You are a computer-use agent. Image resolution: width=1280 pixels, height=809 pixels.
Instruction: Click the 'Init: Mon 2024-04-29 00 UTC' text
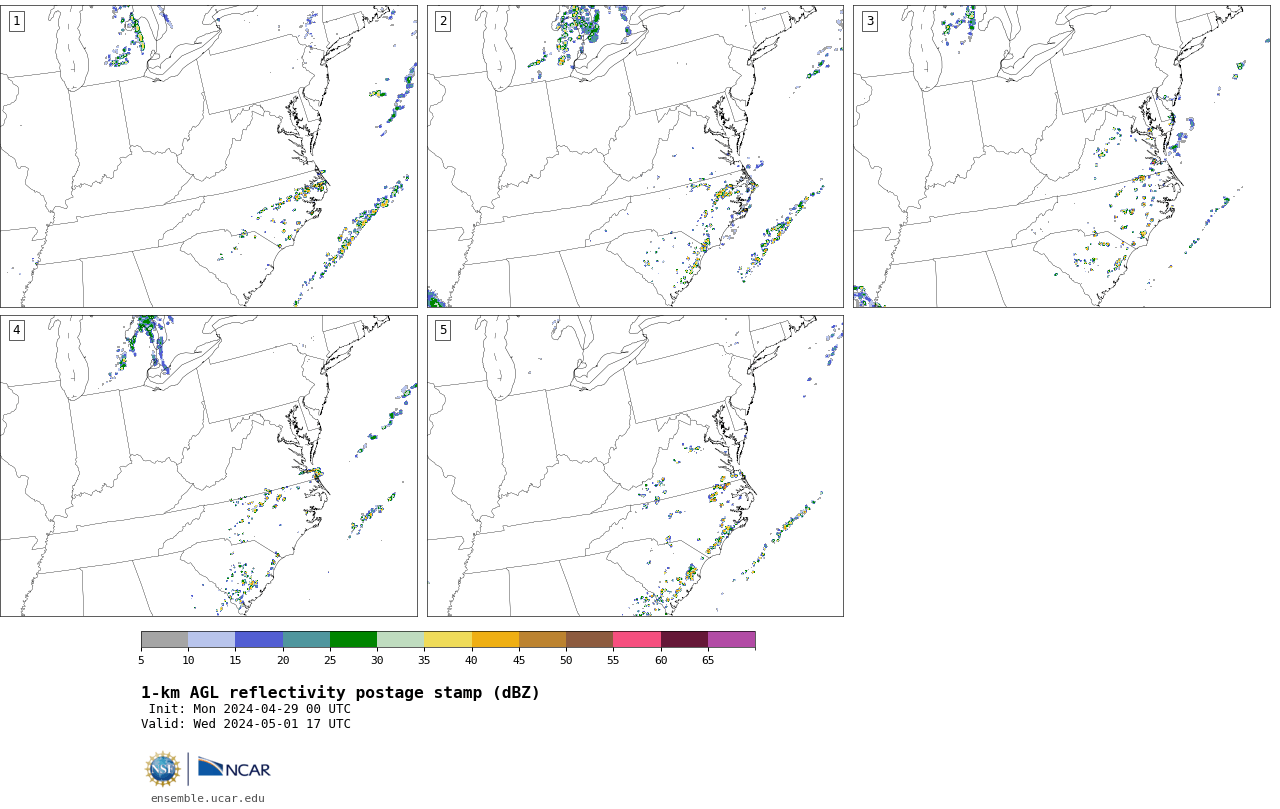[250, 709]
